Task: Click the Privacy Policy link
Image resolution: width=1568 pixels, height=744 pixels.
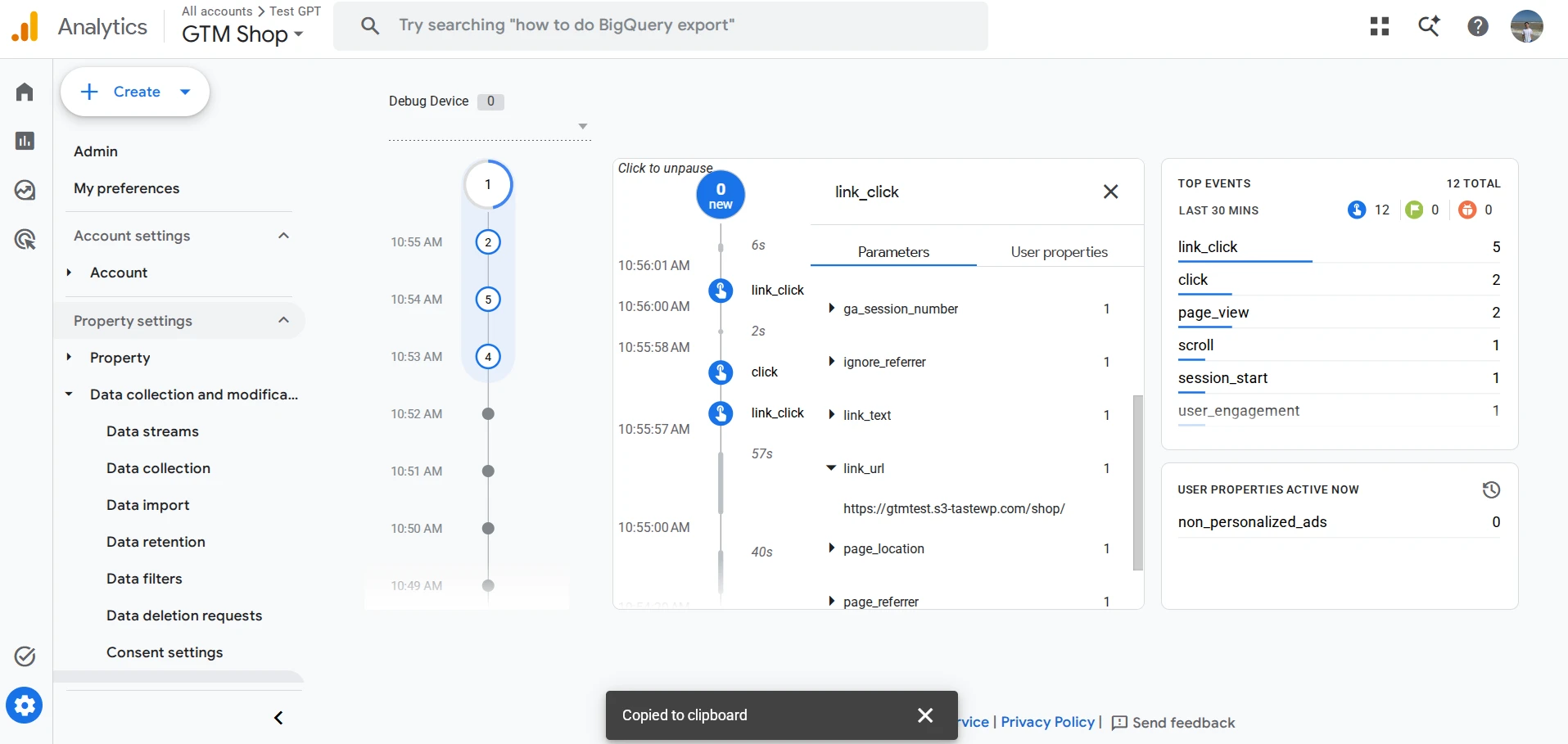Action: tap(1047, 722)
